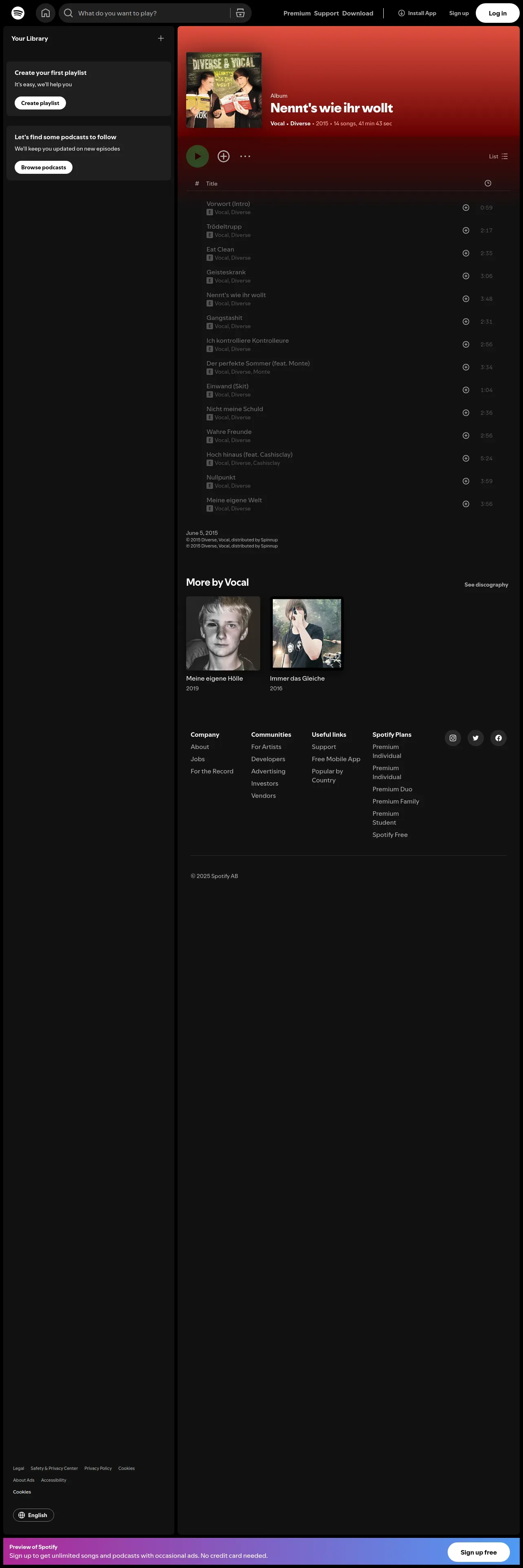Add Nennt's wie ihr wollt track

point(466,299)
